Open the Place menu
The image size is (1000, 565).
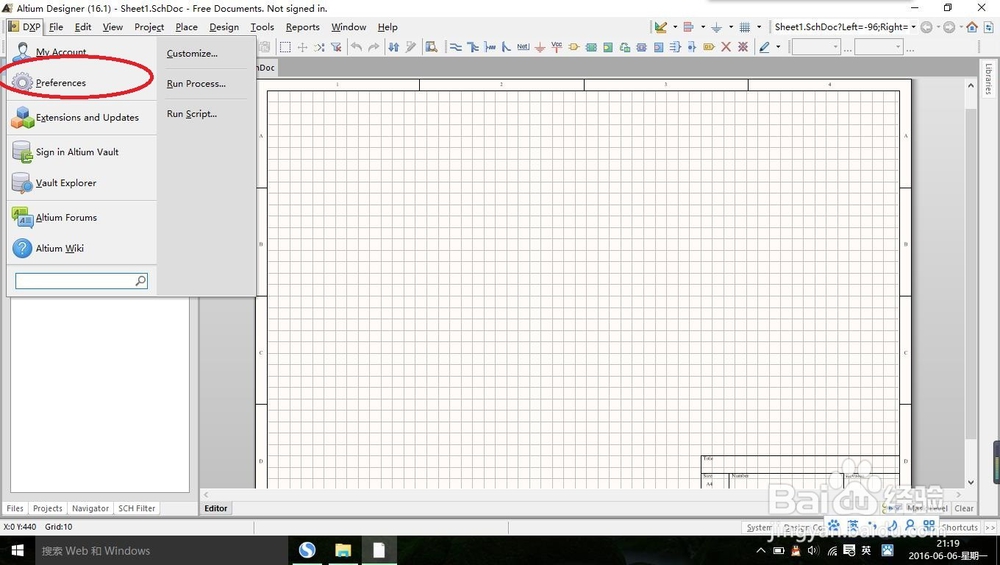pyautogui.click(x=186, y=27)
